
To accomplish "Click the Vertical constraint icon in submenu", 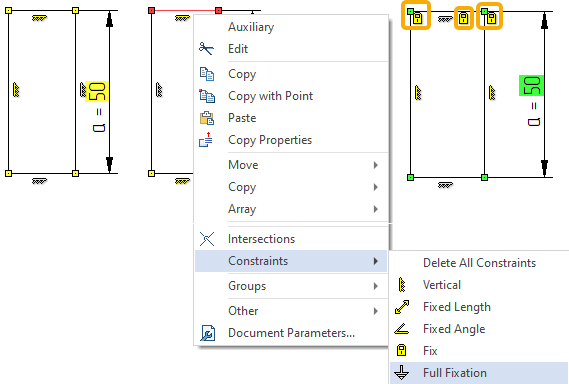I will coord(402,285).
